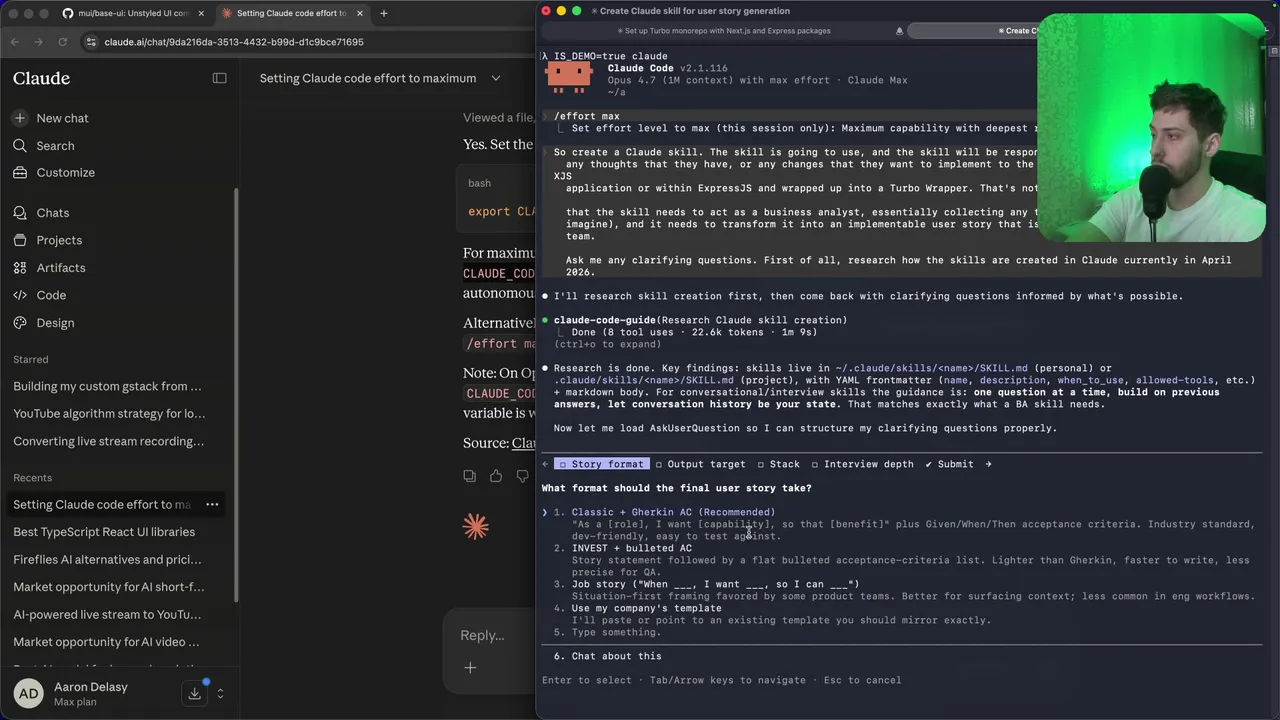Expand the chat title dropdown chevron
The height and width of the screenshot is (720, 1280).
(x=495, y=78)
